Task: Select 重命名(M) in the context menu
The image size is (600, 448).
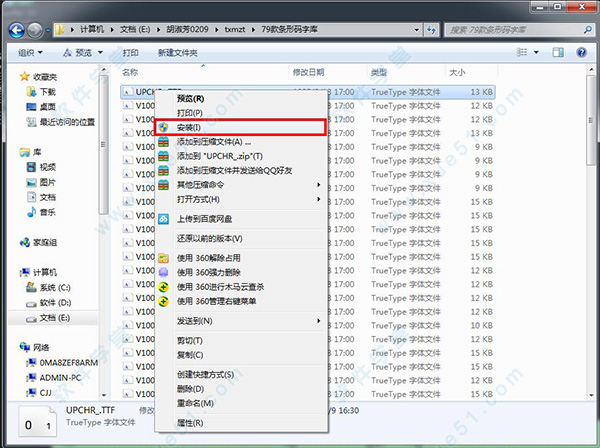Action: 240,404
